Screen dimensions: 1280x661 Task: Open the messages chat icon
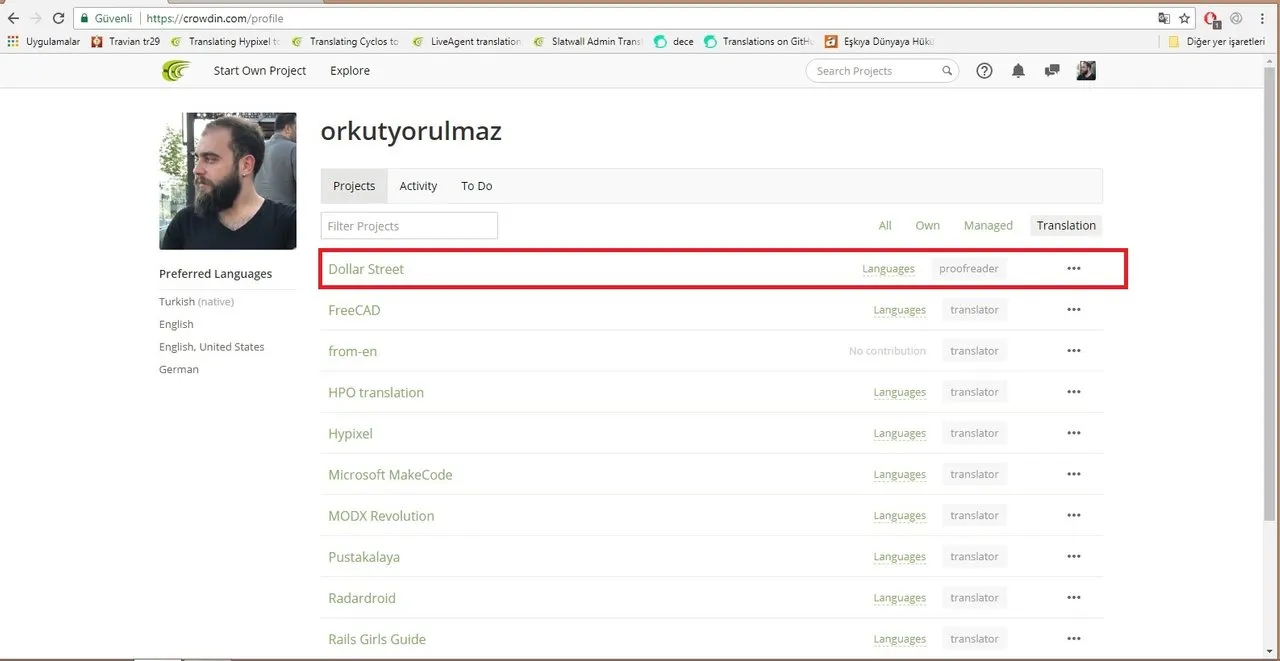click(1051, 71)
